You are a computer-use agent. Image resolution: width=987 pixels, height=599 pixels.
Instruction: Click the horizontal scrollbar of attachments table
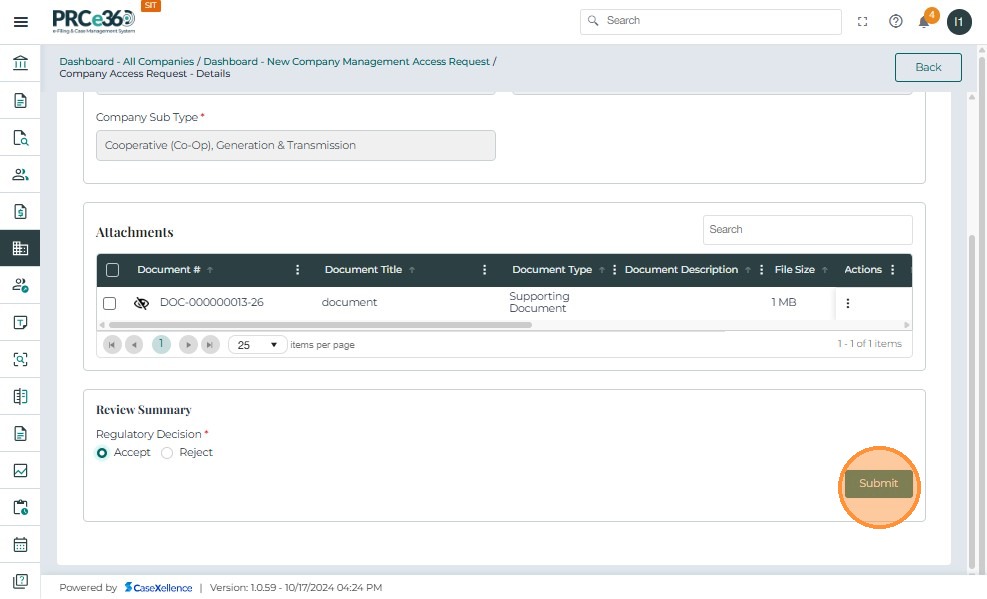coord(320,325)
